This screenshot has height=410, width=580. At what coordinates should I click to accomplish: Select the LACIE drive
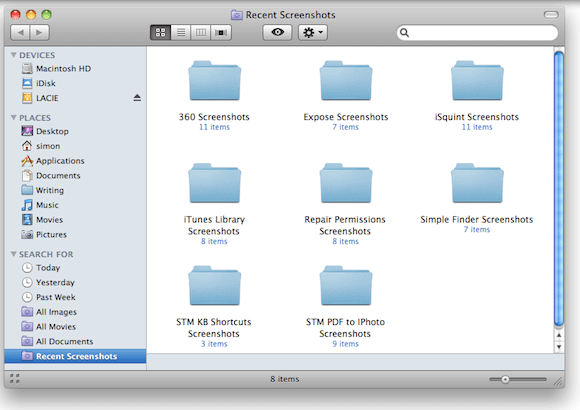pos(75,98)
